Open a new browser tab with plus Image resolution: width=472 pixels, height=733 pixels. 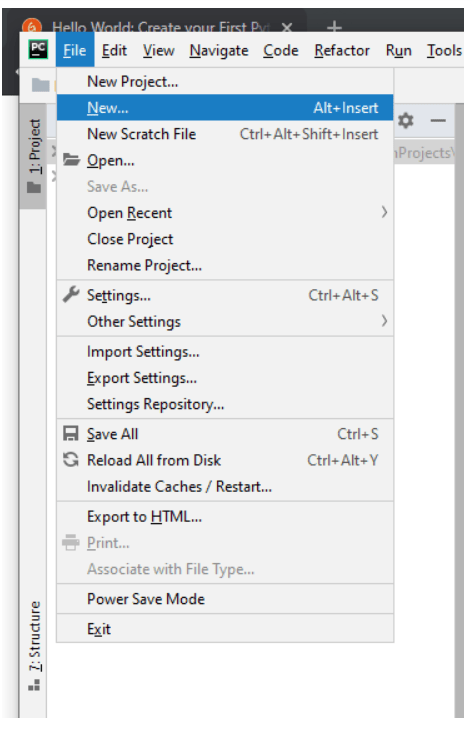[334, 27]
